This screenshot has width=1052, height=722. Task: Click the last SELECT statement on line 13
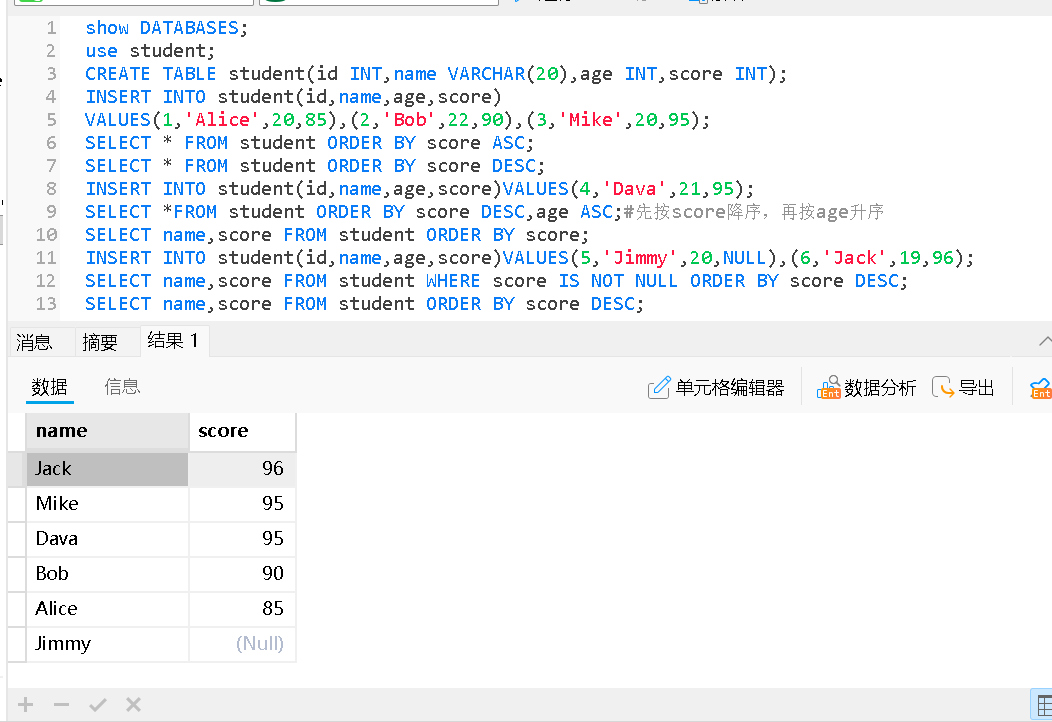[364, 304]
